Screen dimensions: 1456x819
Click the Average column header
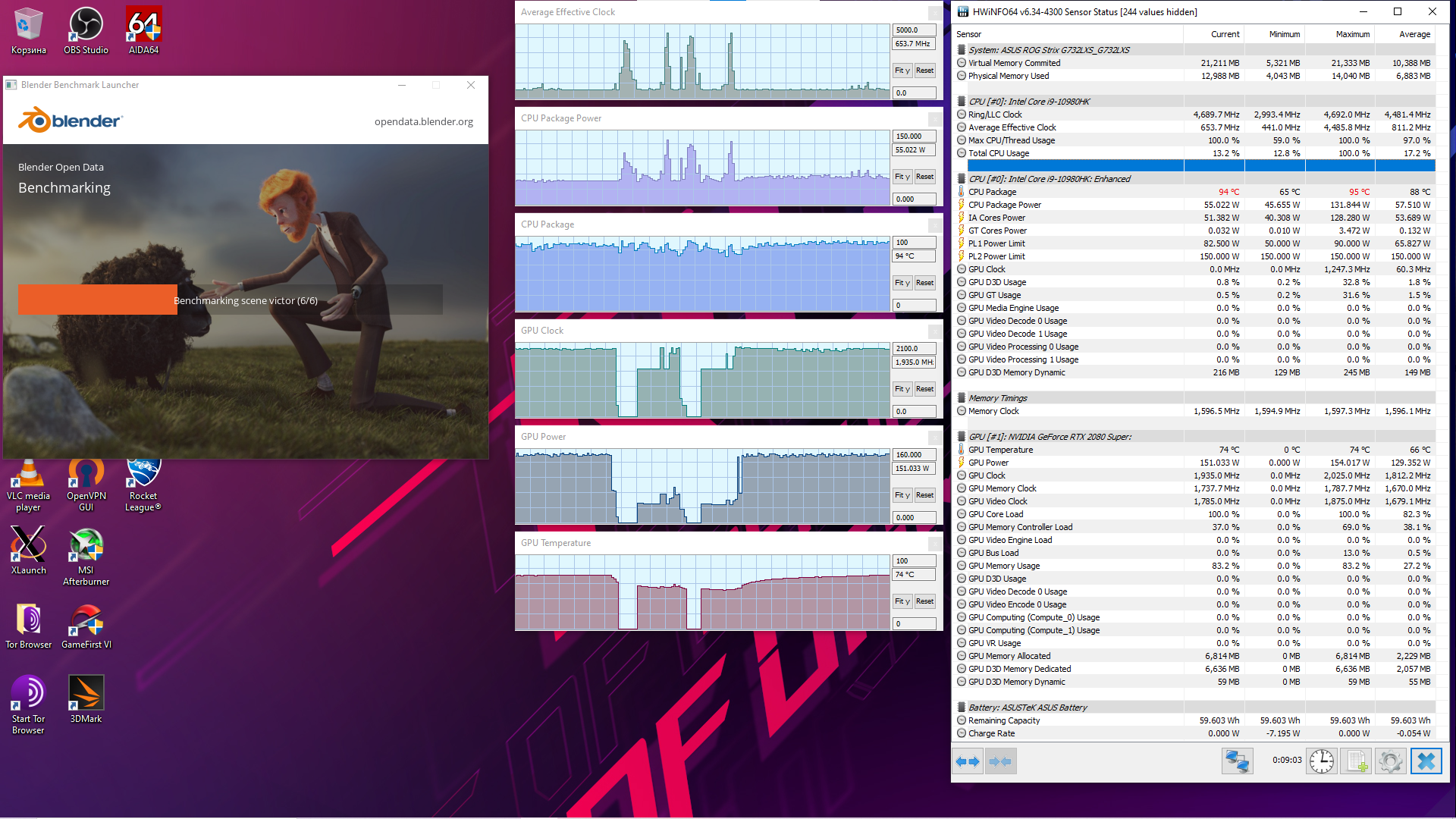click(1404, 34)
